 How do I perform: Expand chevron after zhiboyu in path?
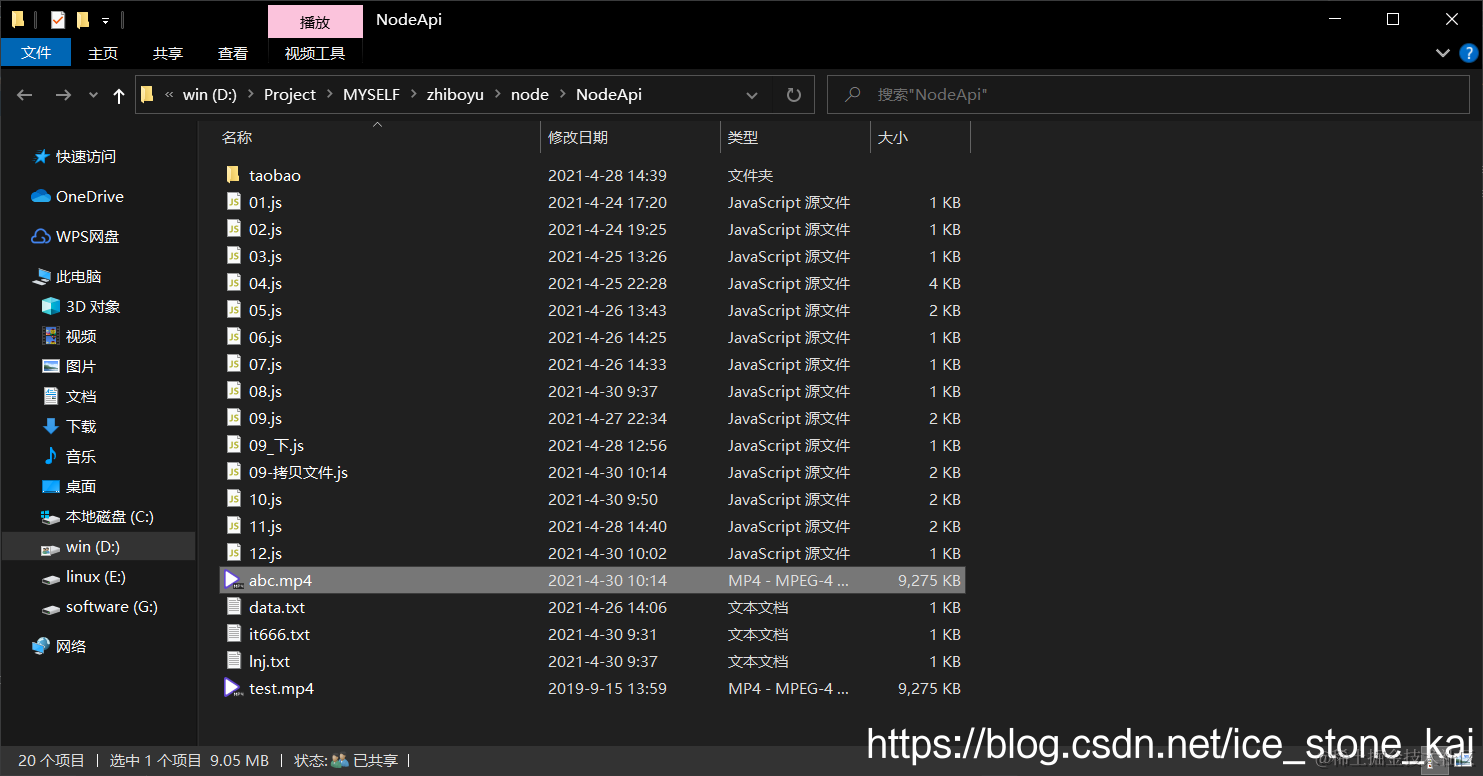[x=497, y=94]
